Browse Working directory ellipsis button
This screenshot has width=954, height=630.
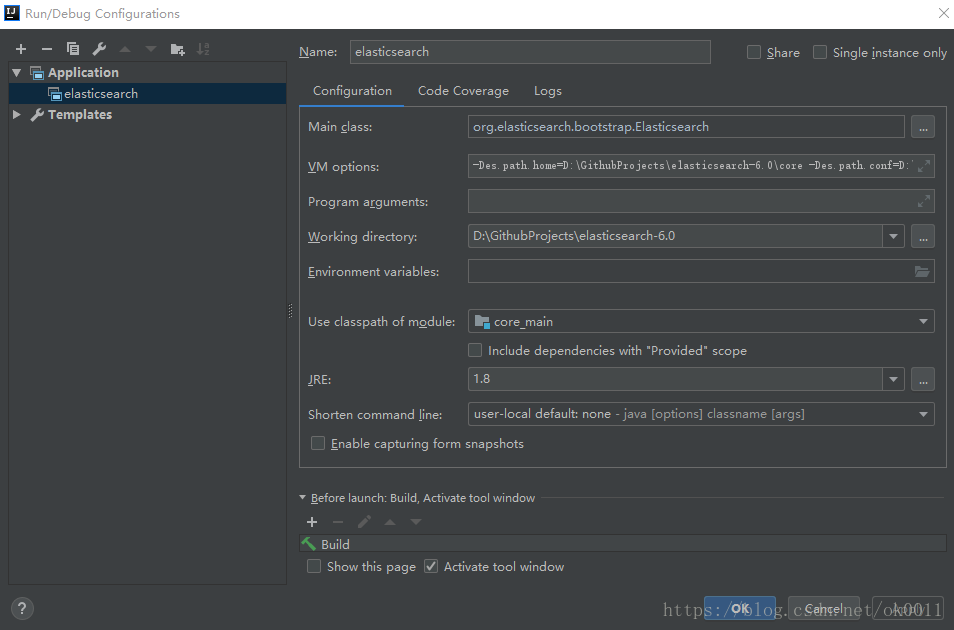click(x=923, y=236)
